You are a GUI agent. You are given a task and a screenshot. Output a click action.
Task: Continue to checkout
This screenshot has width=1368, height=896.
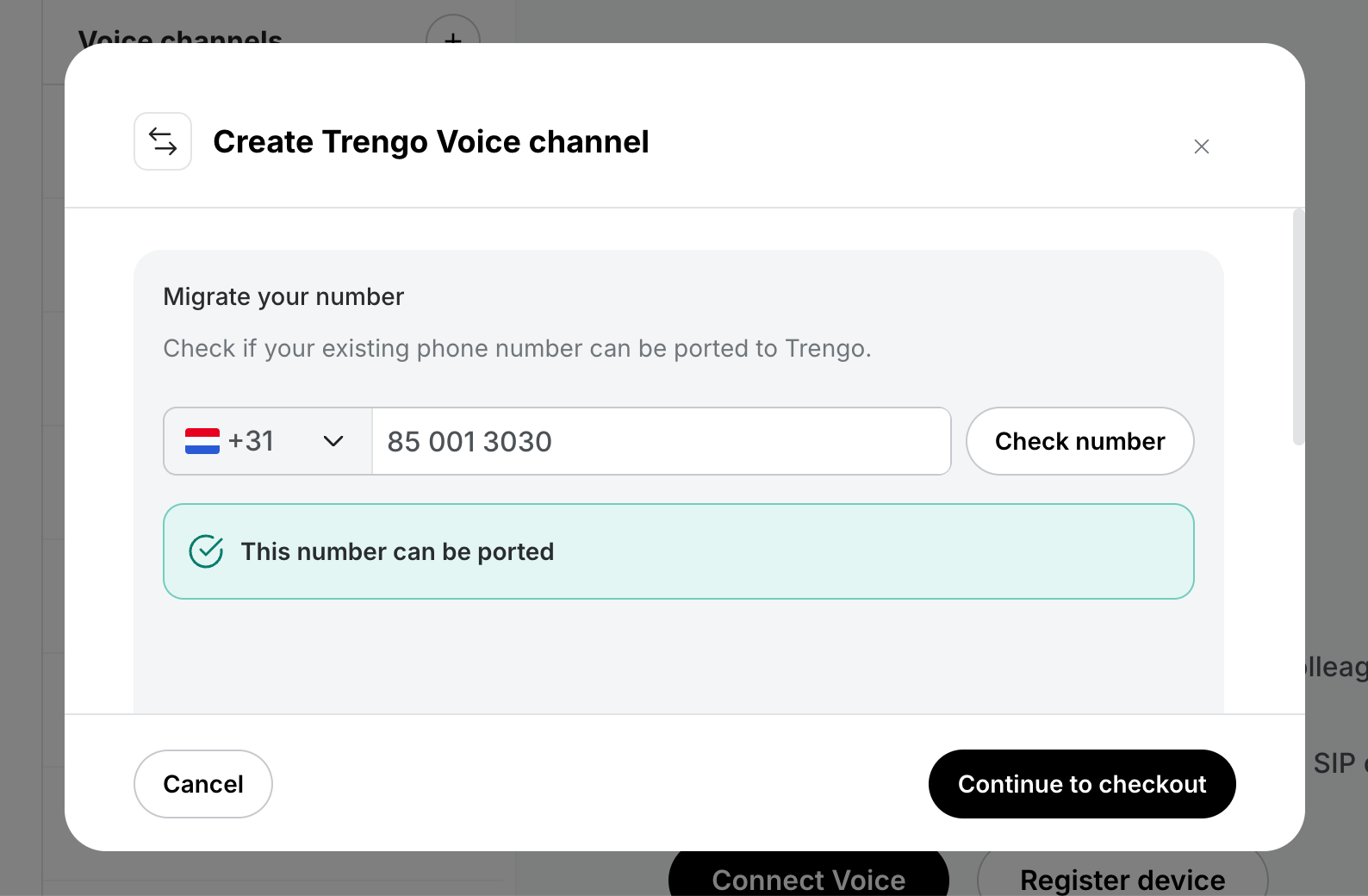(1082, 784)
